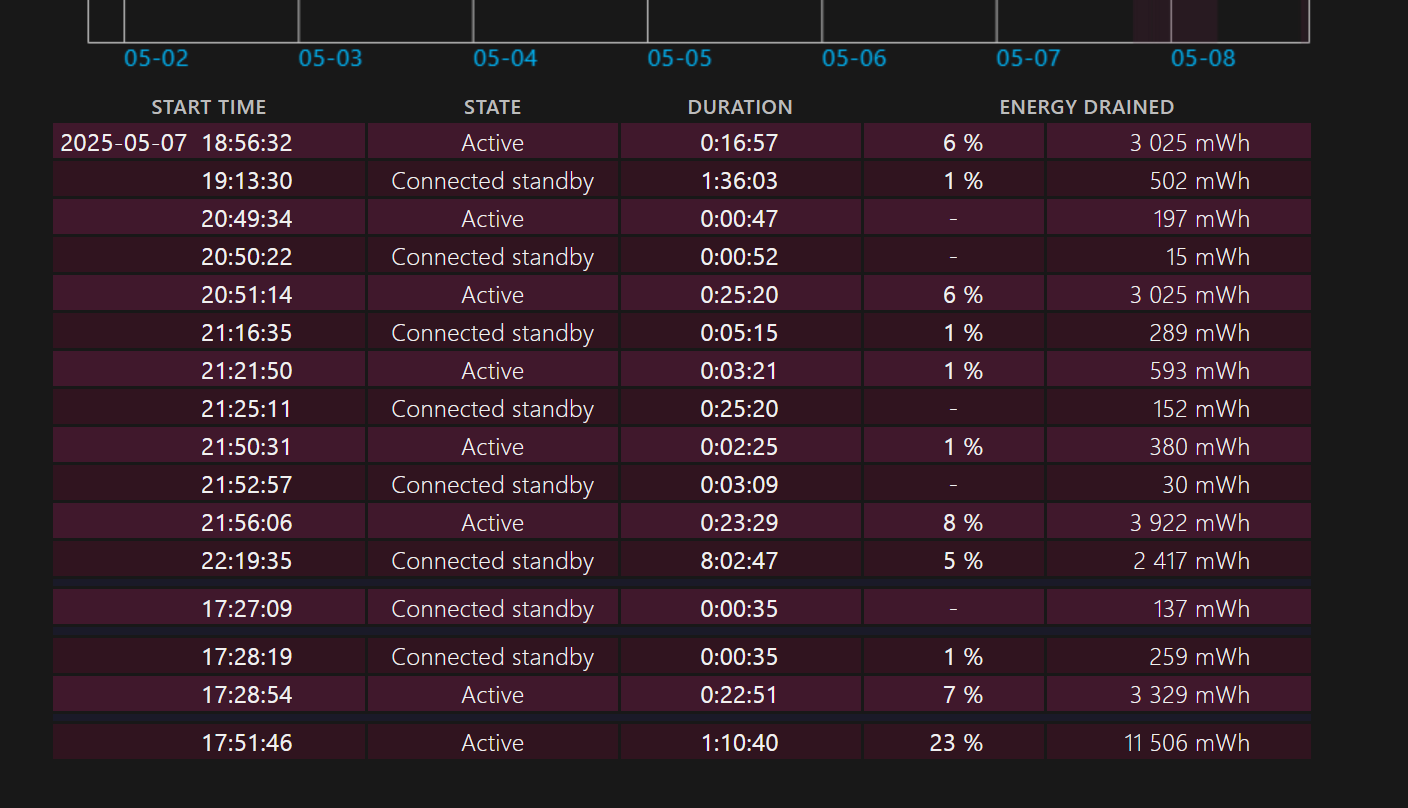Click the 05-03 axis date

(x=330, y=58)
